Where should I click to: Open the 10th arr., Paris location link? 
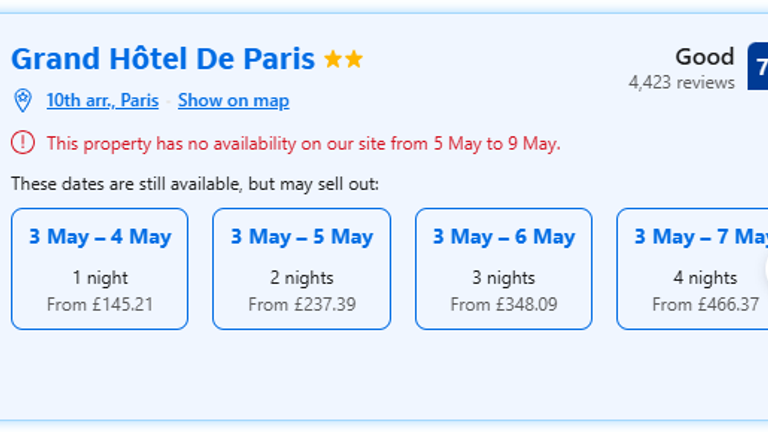pyautogui.click(x=102, y=100)
